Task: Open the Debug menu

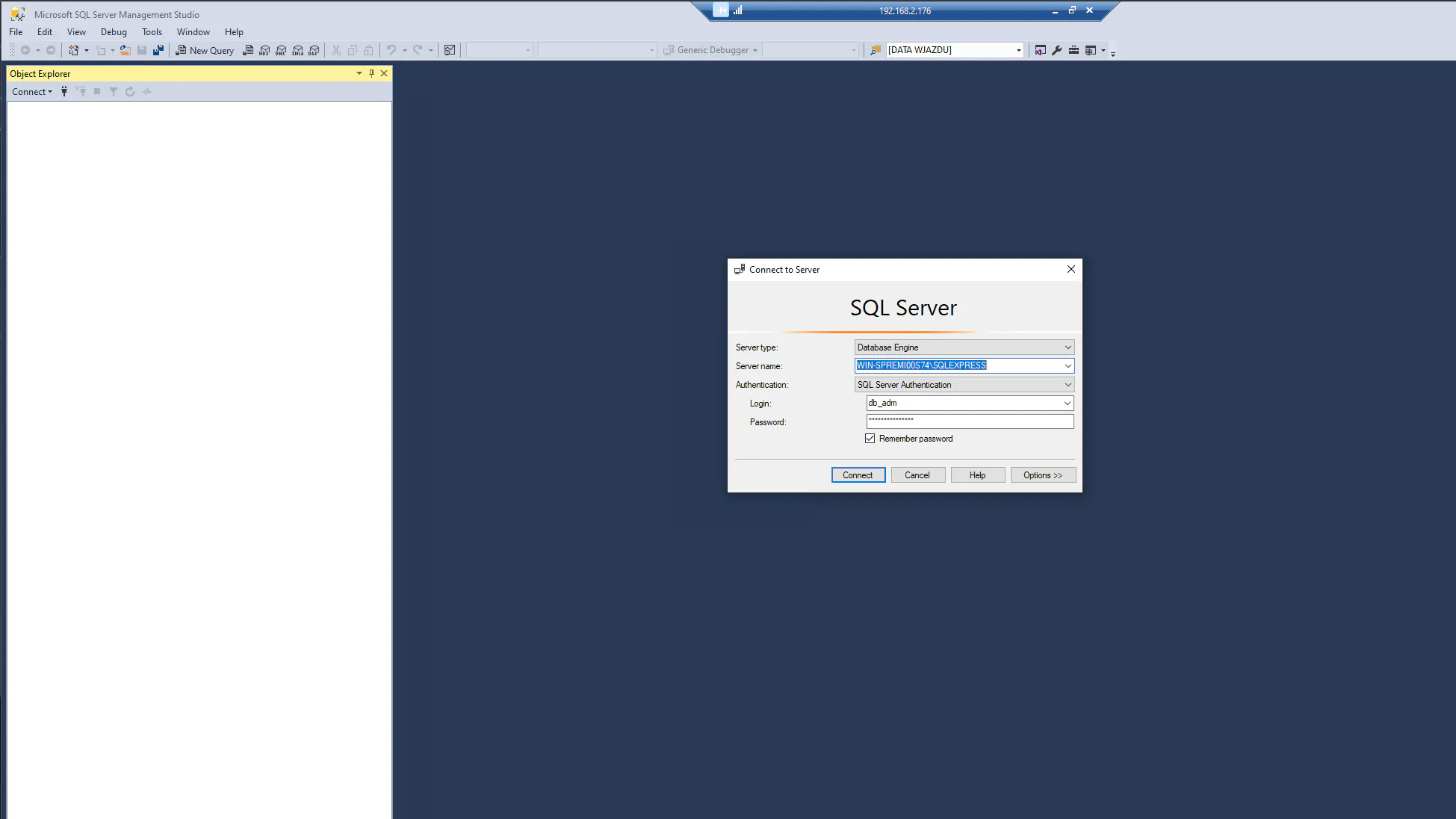Action: 114,32
